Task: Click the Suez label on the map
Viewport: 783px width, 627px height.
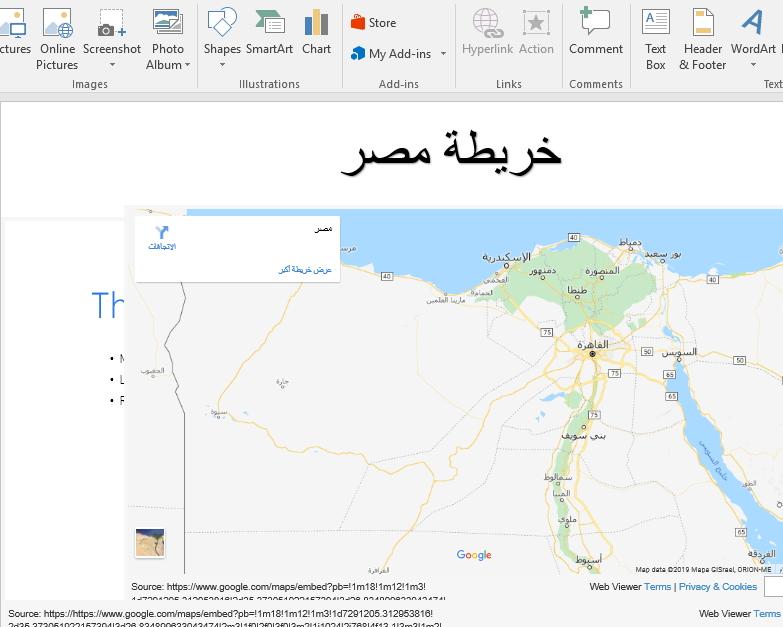Action: [x=679, y=352]
